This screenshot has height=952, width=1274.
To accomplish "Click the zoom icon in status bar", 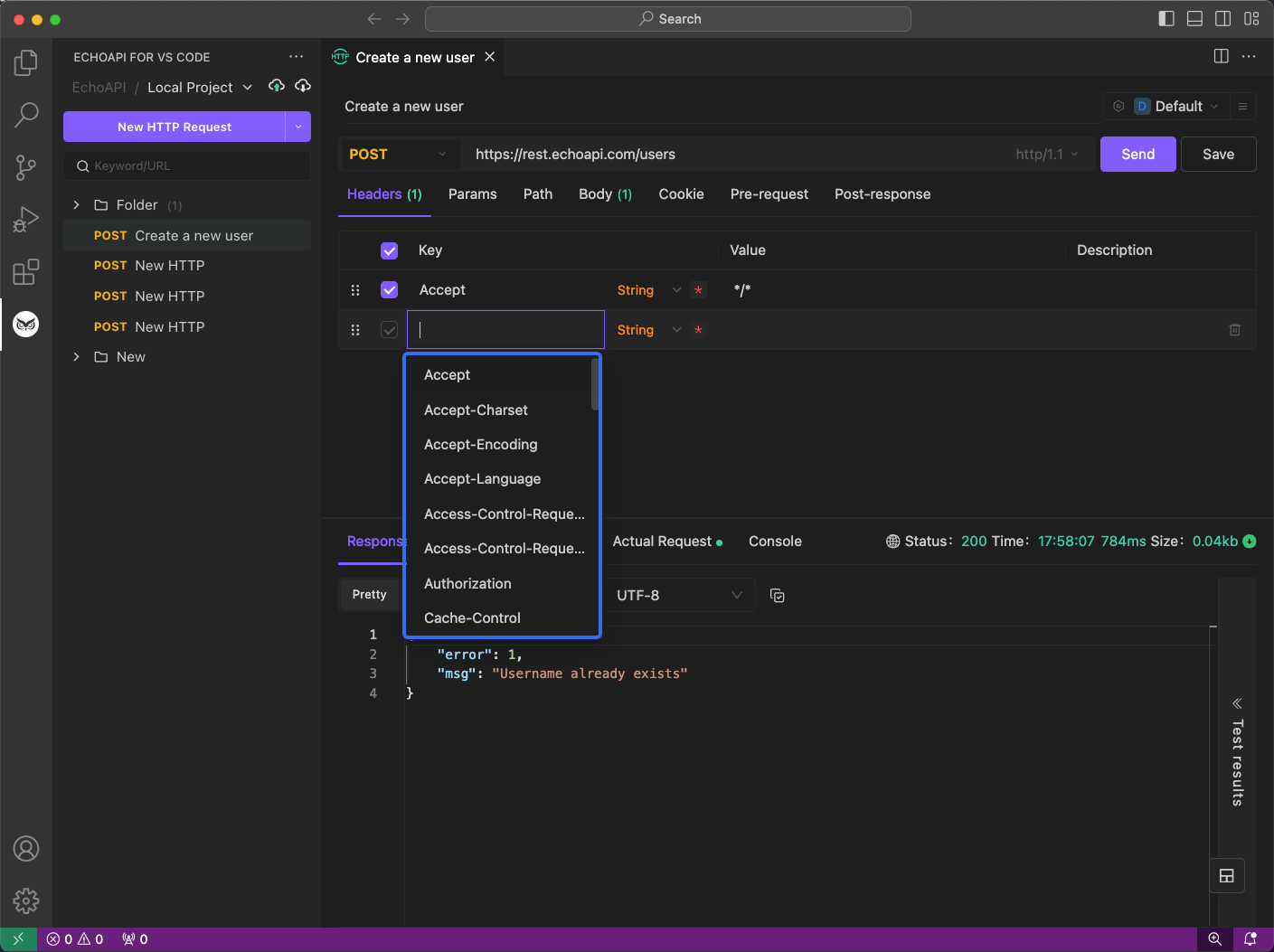I will tap(1215, 938).
